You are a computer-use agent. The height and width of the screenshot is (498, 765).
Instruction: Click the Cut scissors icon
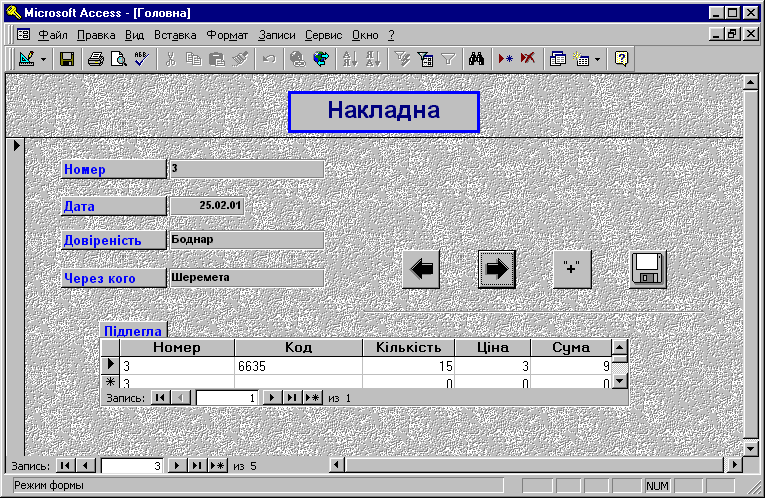[x=170, y=59]
